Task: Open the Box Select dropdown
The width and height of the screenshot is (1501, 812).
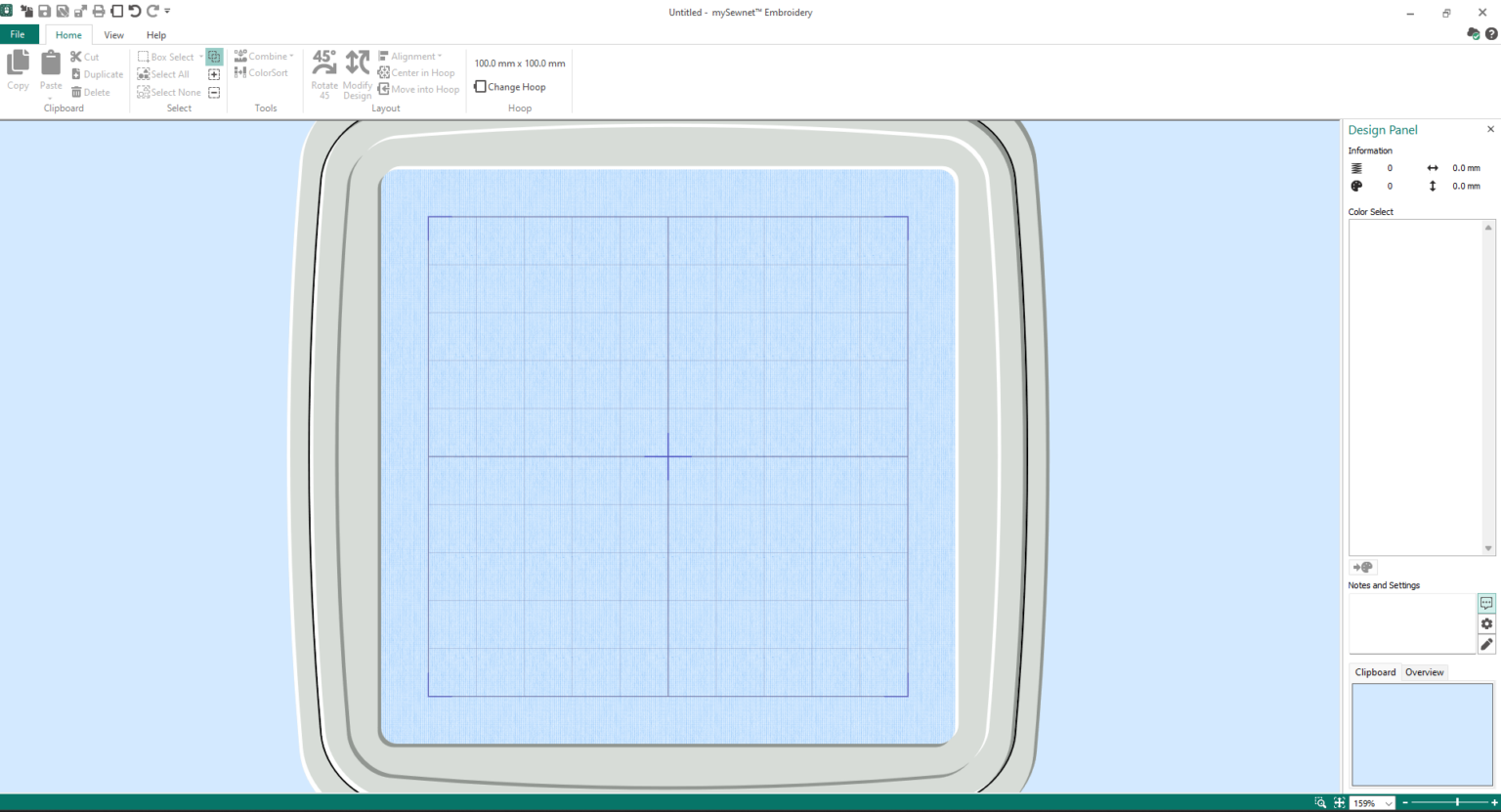Action: (x=202, y=56)
